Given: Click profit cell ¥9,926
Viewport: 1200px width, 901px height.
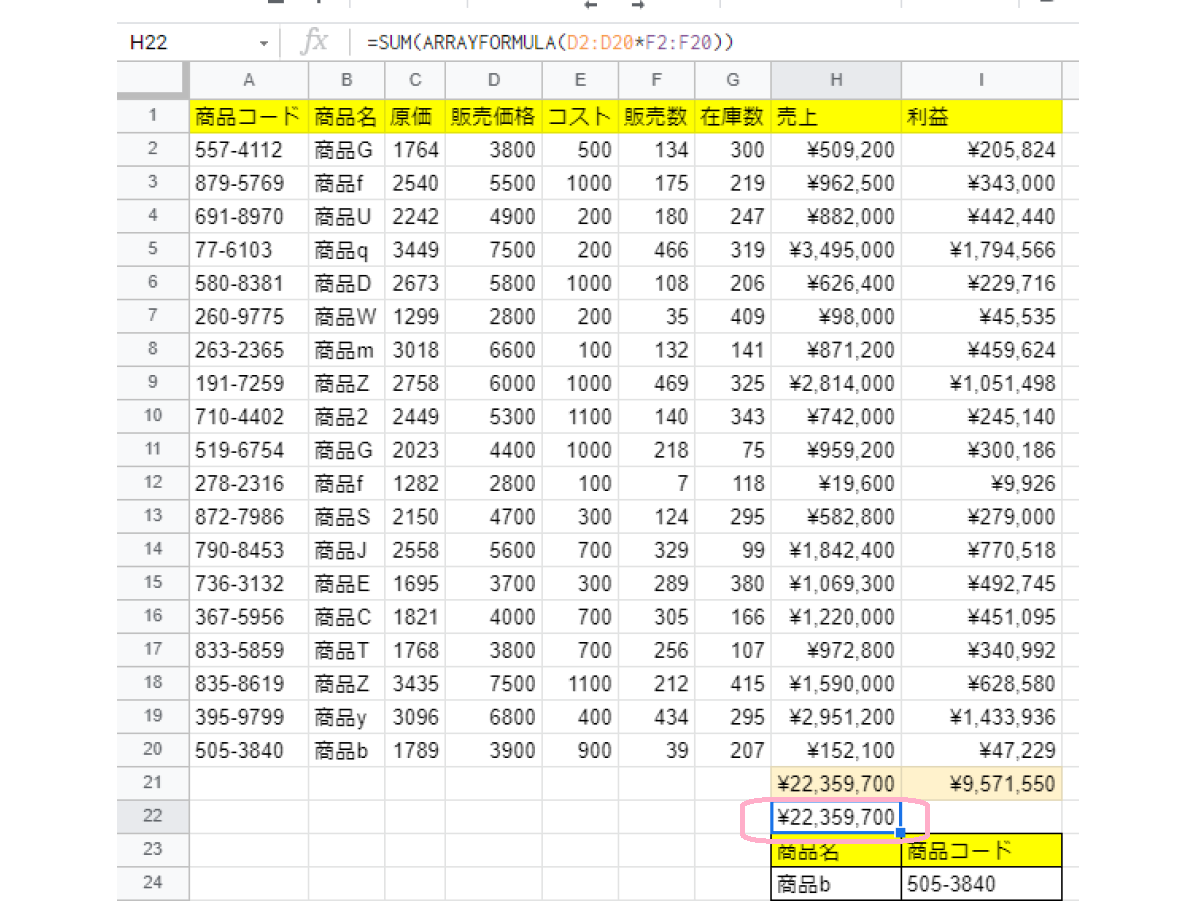Looking at the screenshot, I should click(981, 483).
